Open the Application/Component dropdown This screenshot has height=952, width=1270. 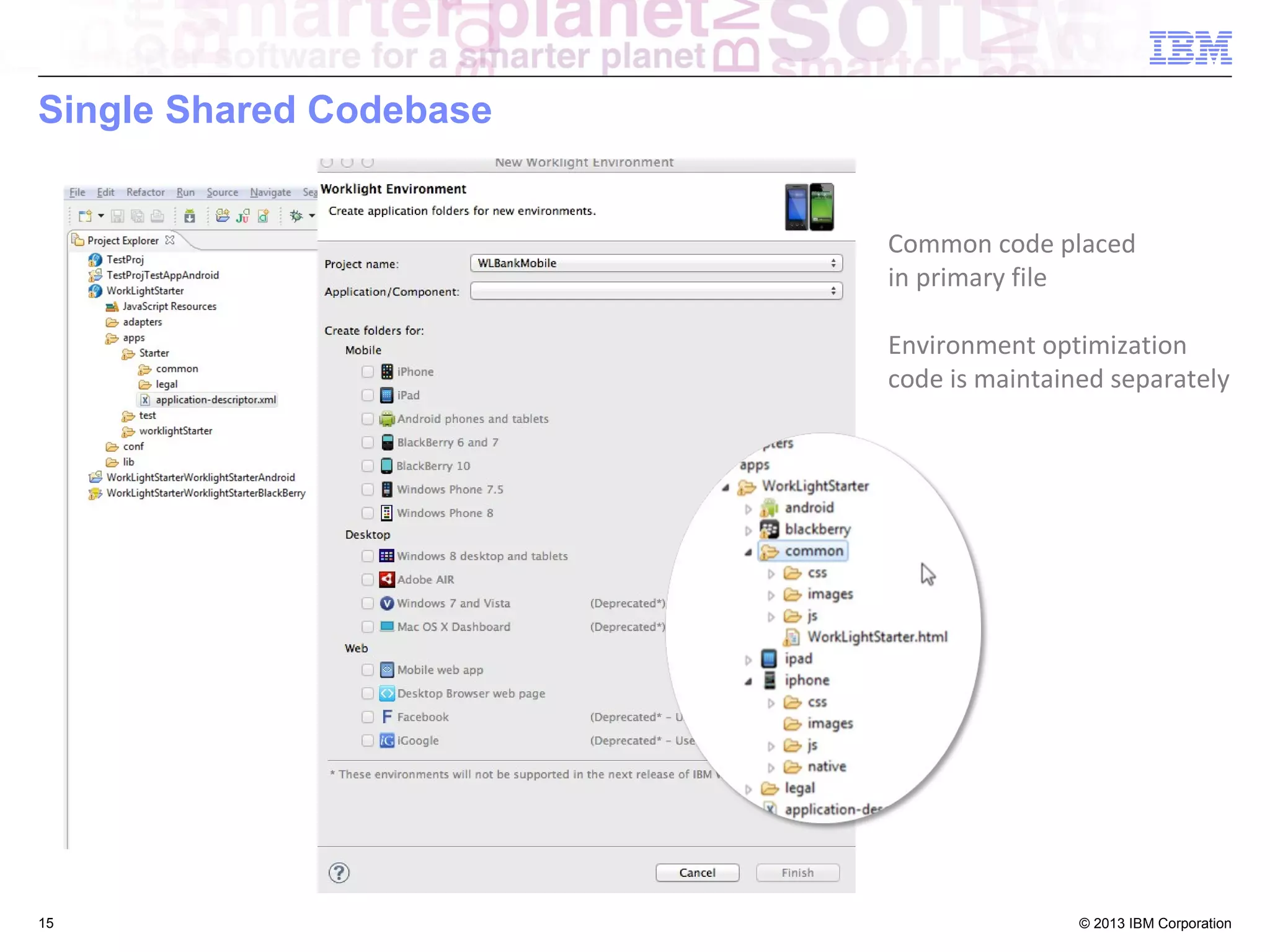pos(656,291)
